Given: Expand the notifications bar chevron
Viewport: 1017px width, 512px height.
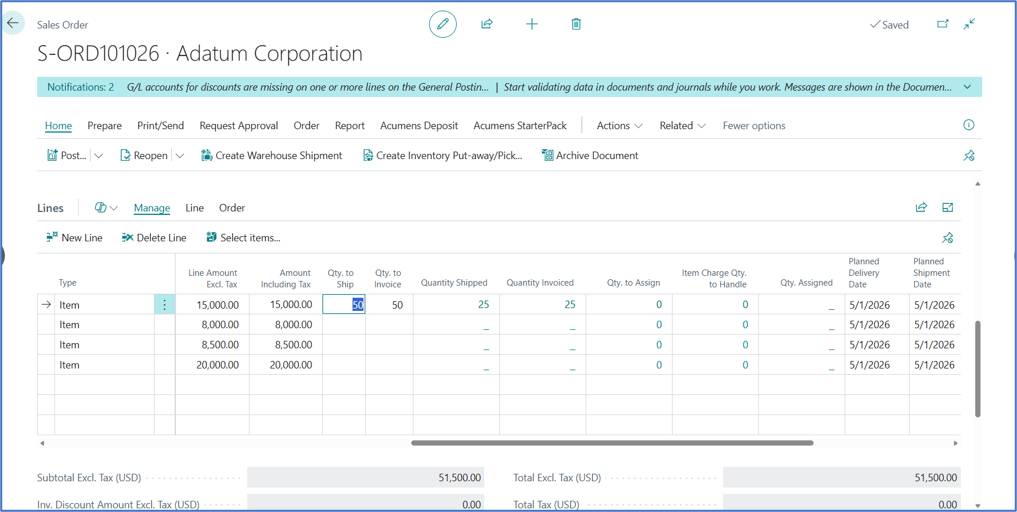Looking at the screenshot, I should pyautogui.click(x=968, y=87).
